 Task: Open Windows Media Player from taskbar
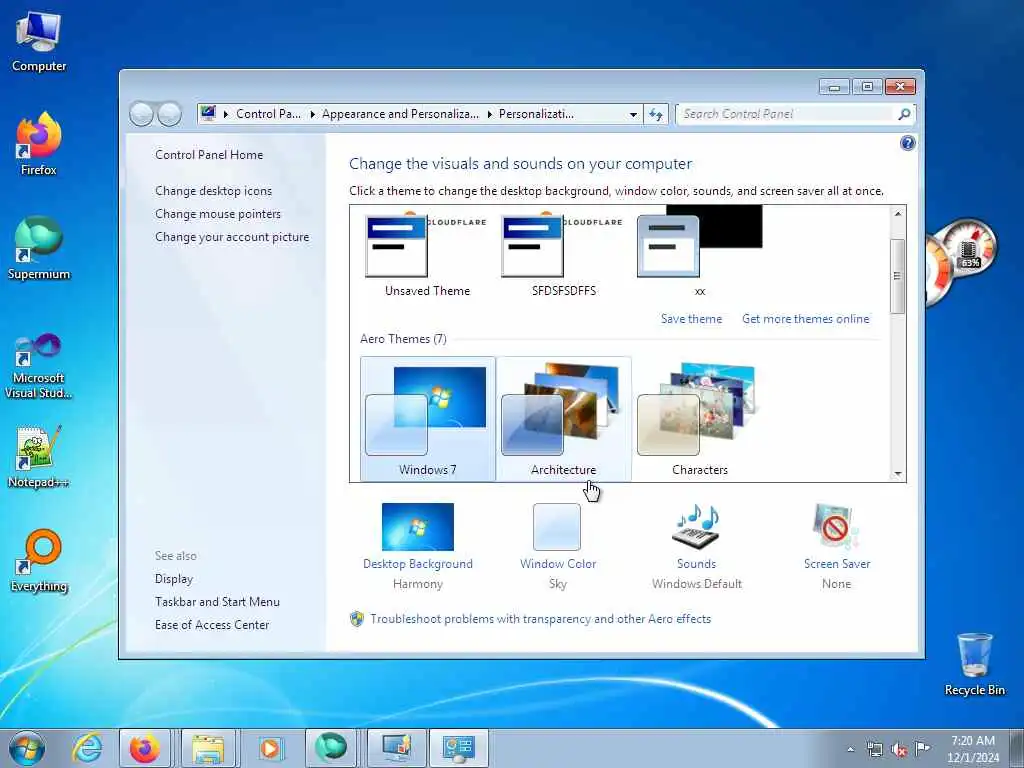click(x=270, y=748)
